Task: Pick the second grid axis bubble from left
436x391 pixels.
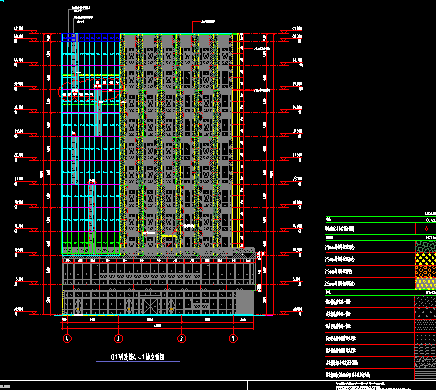Action: [x=118, y=339]
